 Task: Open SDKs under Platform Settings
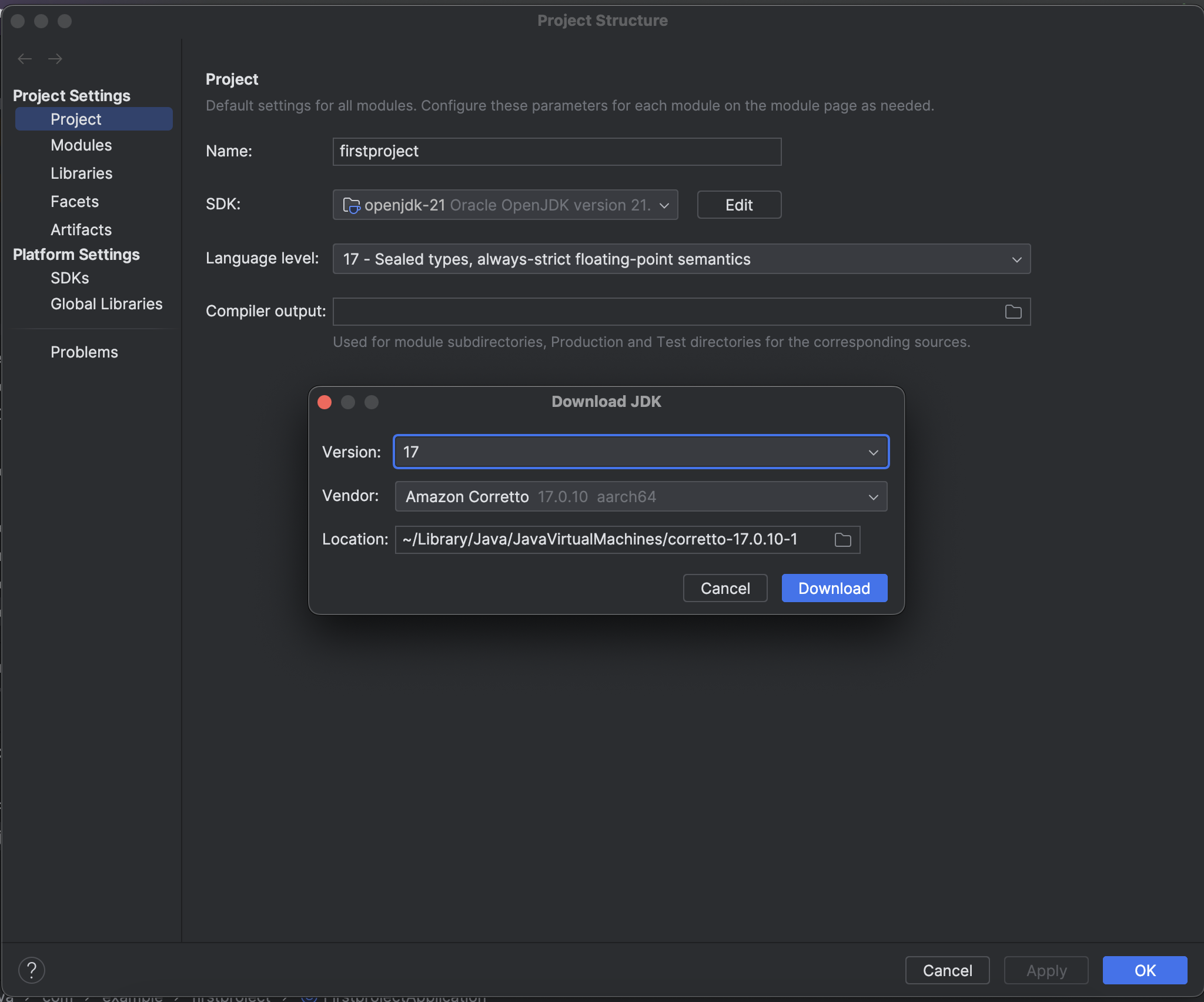69,278
